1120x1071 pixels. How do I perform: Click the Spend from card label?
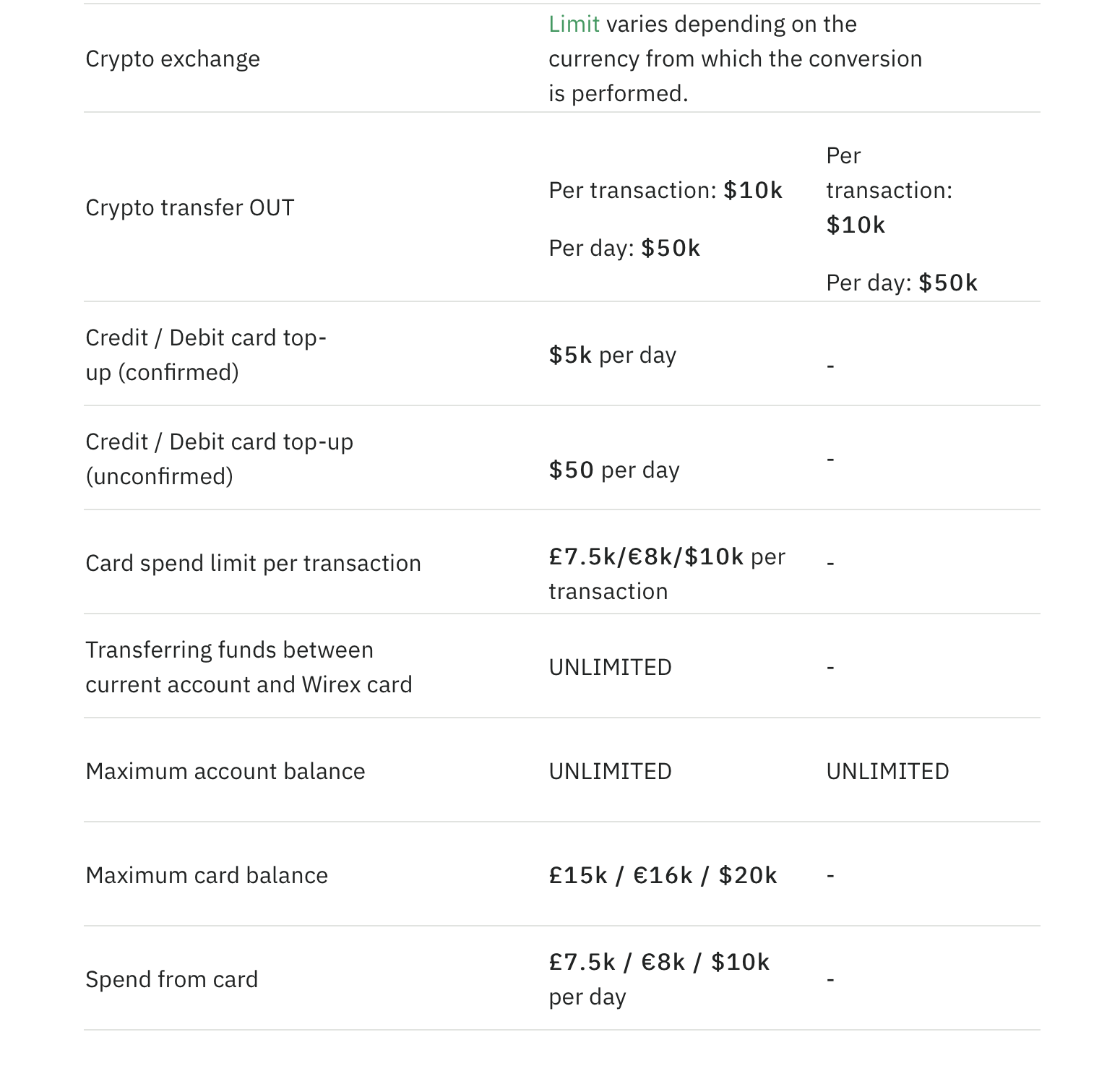pyautogui.click(x=172, y=980)
